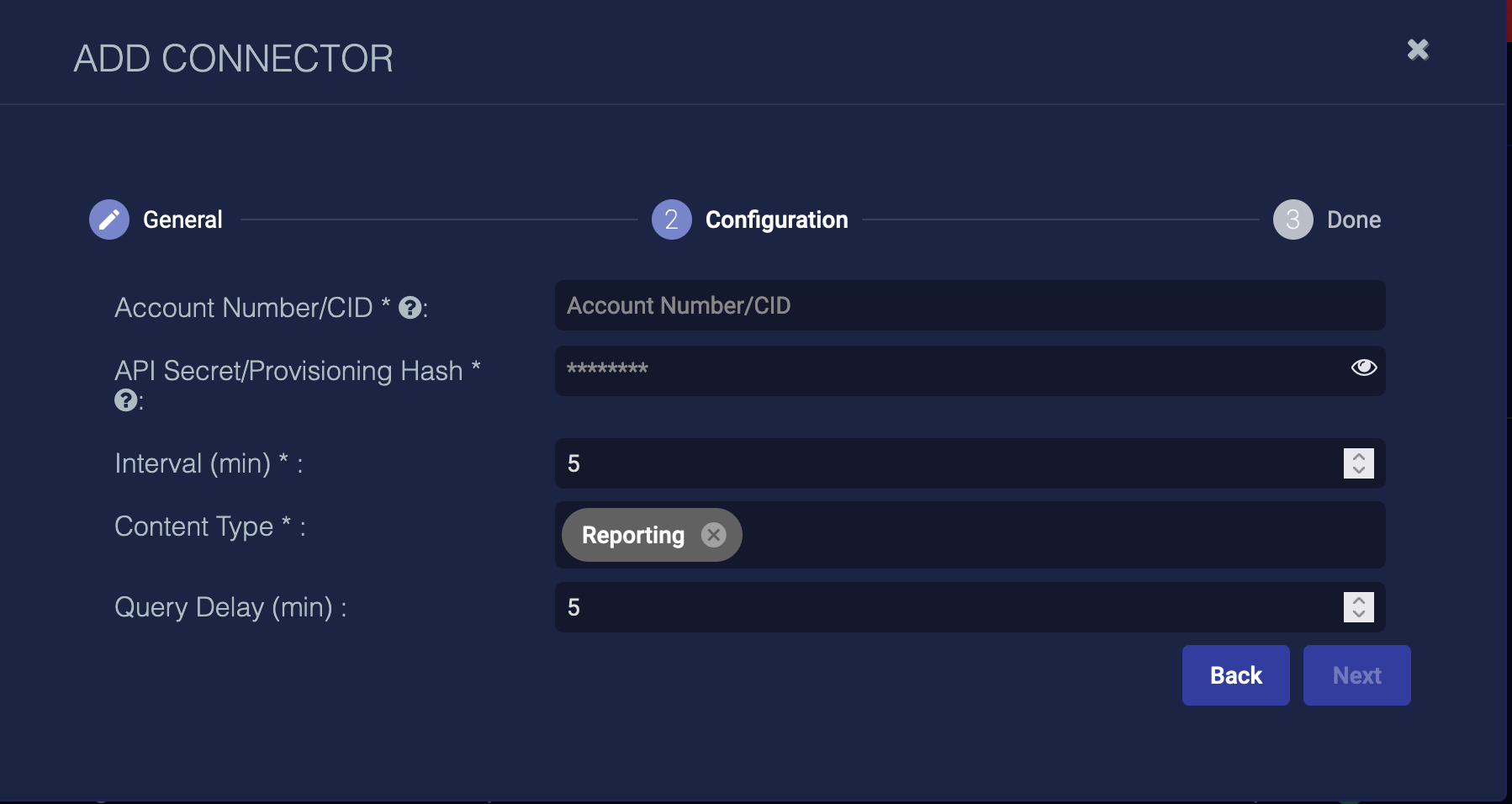Remove the Reporting content type tag
Image resolution: width=1512 pixels, height=804 pixels.
click(x=713, y=535)
